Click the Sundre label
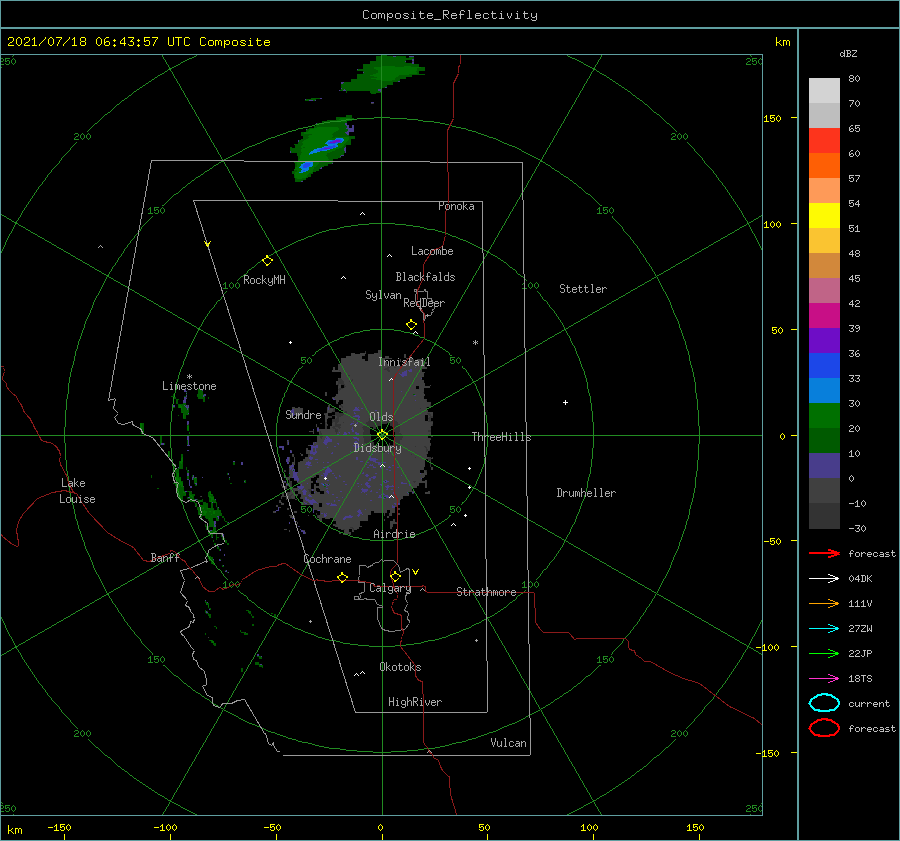 pos(303,414)
